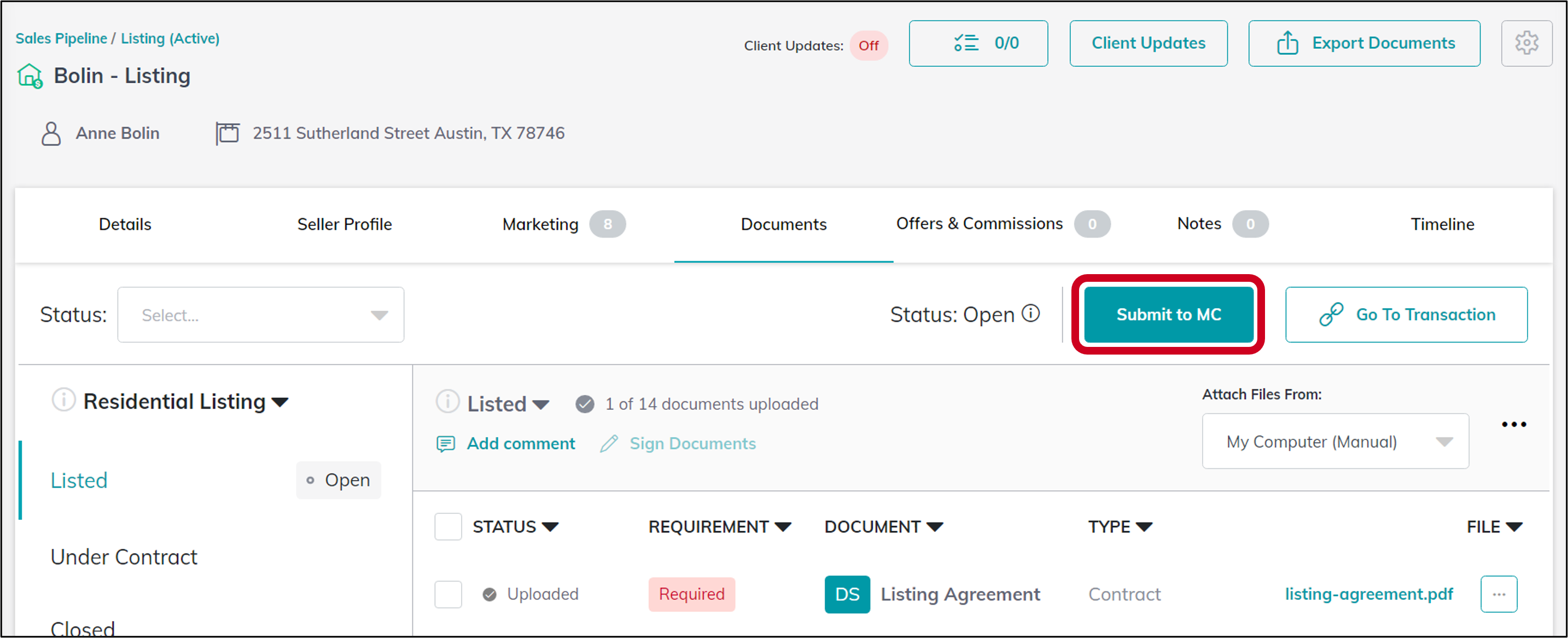Switch to the Timeline tab
This screenshot has width=1568, height=638.
[x=1443, y=225]
